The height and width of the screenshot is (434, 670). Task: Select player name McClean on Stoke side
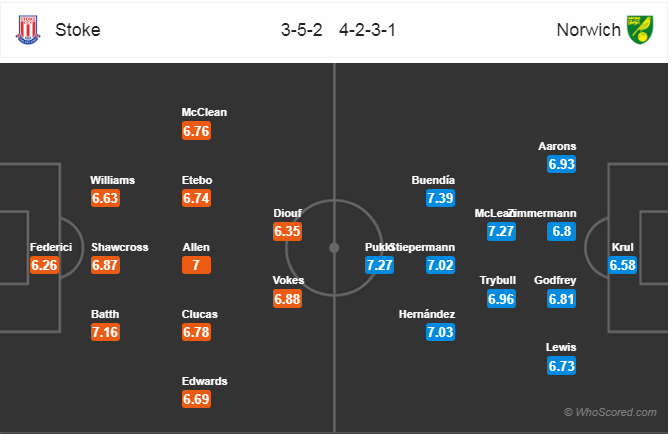click(204, 112)
